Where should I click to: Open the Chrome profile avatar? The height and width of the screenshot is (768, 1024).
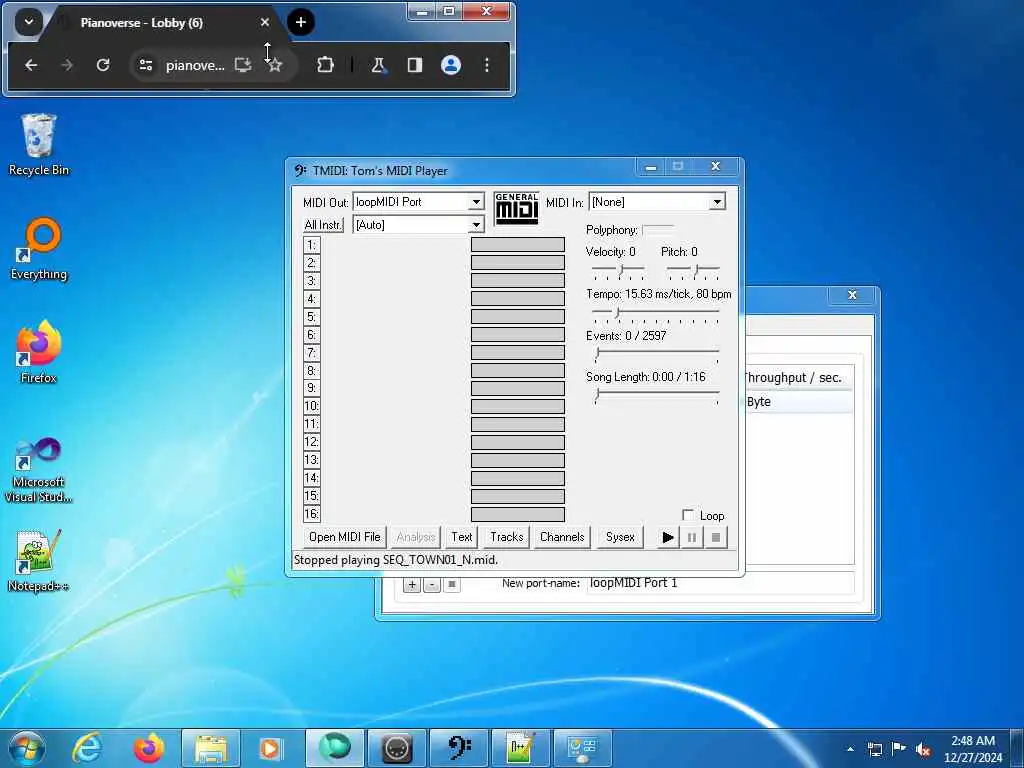(451, 65)
